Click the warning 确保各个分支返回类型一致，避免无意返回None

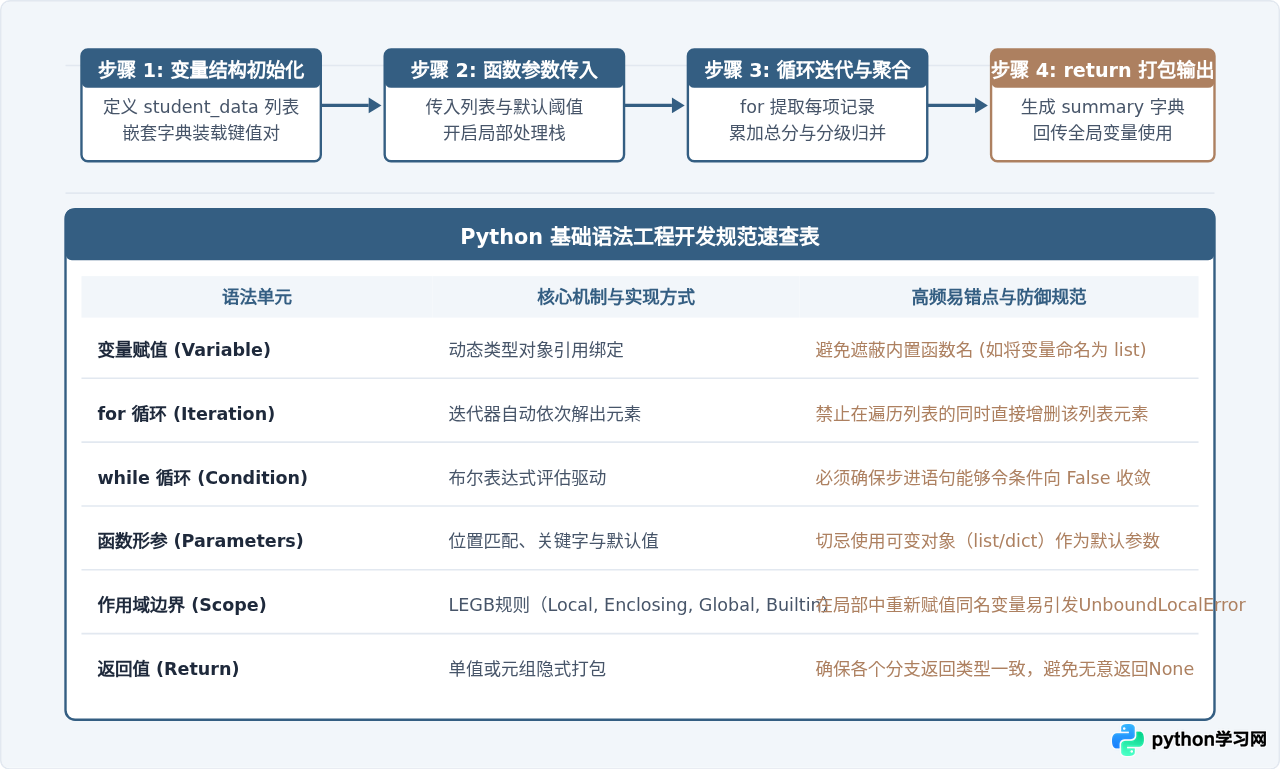[1005, 669]
